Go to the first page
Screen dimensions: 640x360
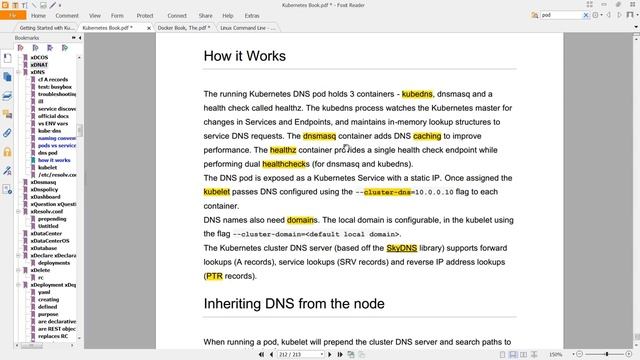(261, 354)
